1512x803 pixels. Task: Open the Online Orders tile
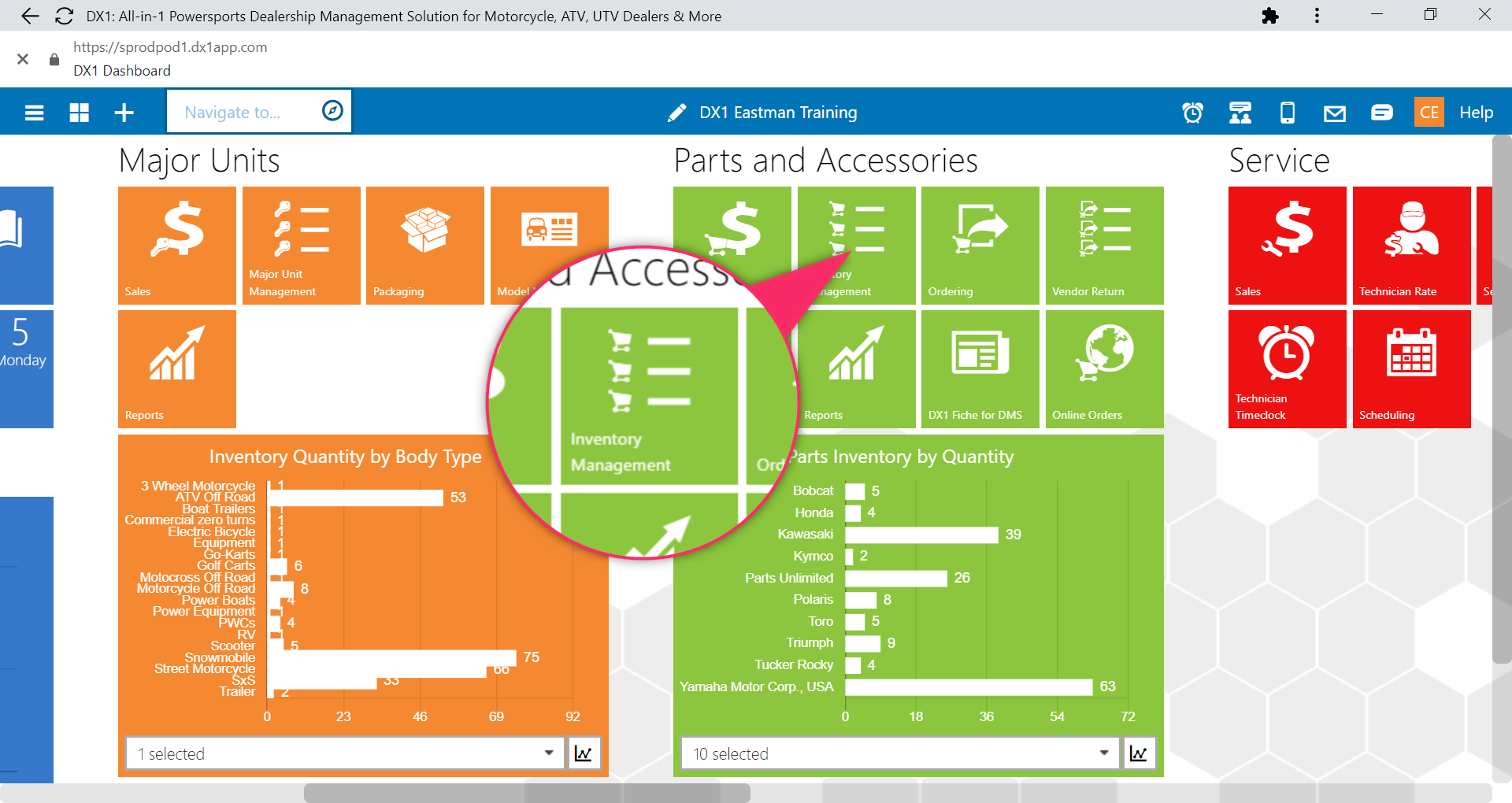(1105, 369)
